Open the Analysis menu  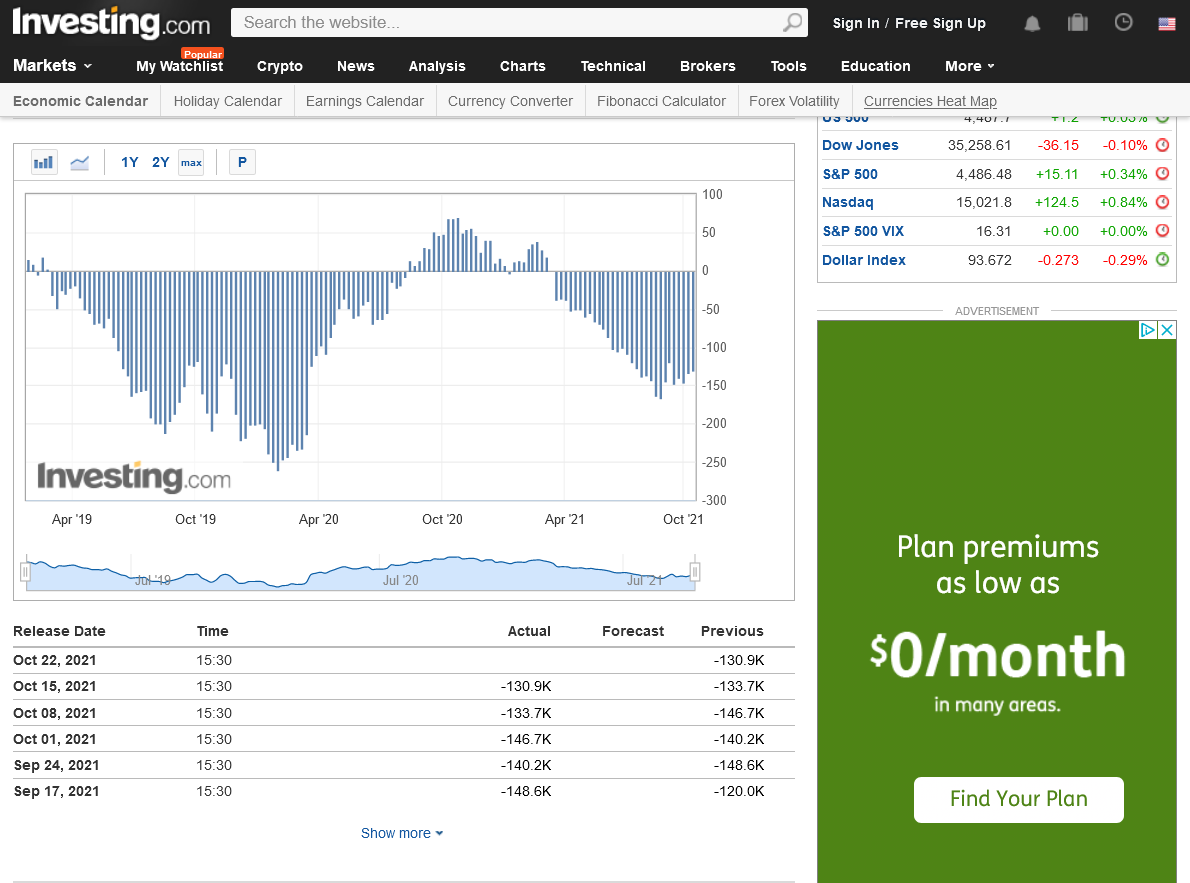pyautogui.click(x=437, y=66)
